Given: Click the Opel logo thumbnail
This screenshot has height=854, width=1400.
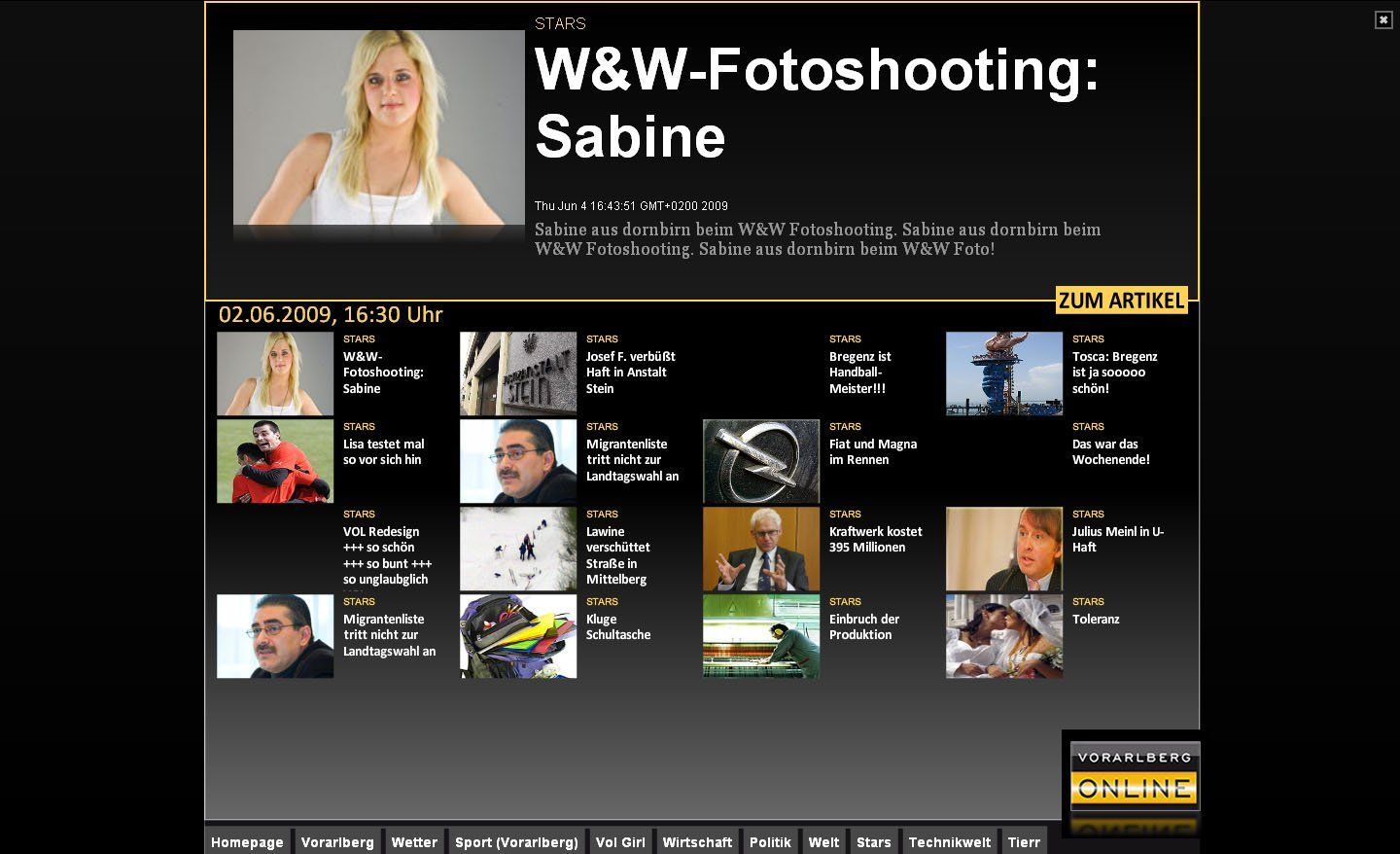Looking at the screenshot, I should click(761, 461).
